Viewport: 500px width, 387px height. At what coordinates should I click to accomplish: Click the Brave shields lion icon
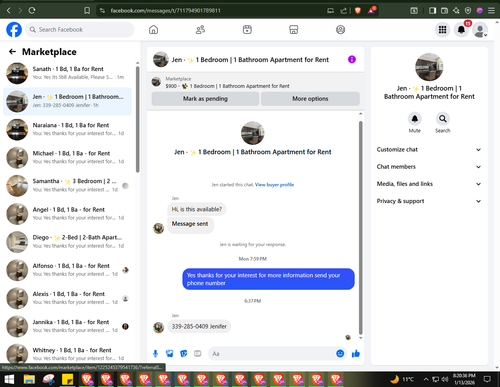tap(358, 10)
